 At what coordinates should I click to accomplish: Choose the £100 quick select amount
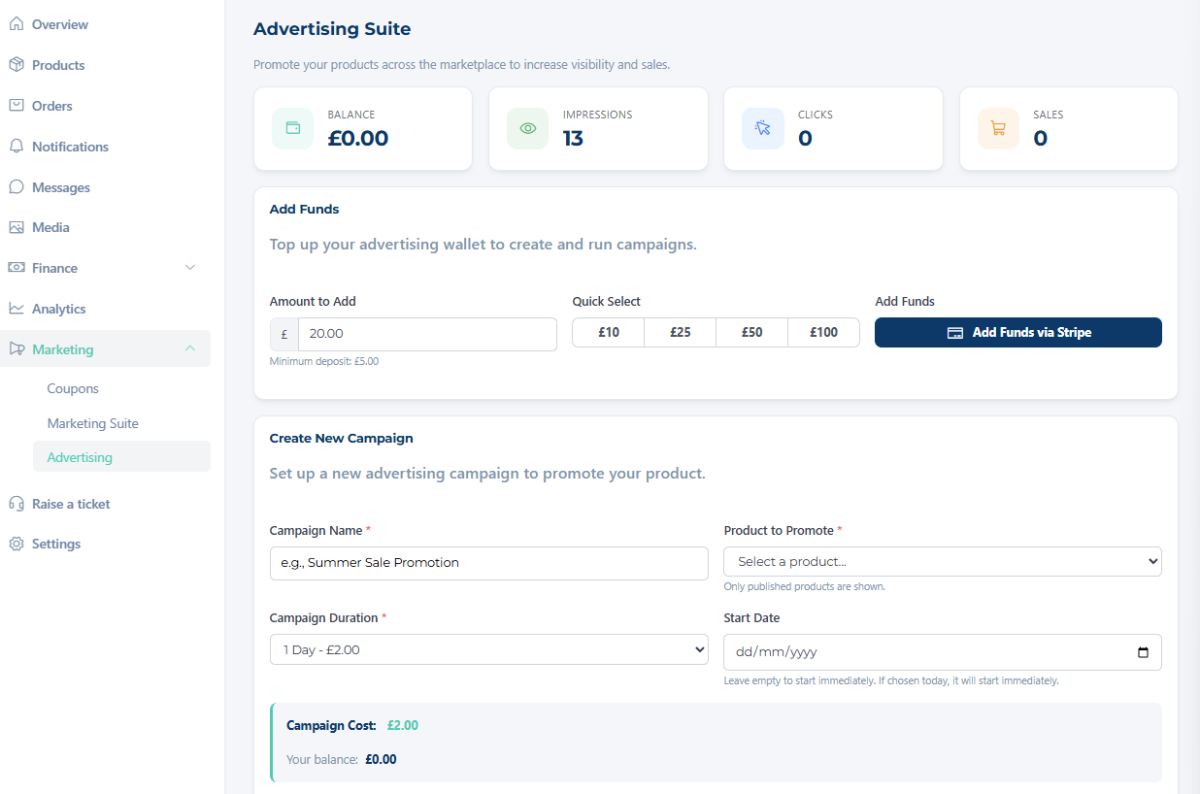point(823,333)
